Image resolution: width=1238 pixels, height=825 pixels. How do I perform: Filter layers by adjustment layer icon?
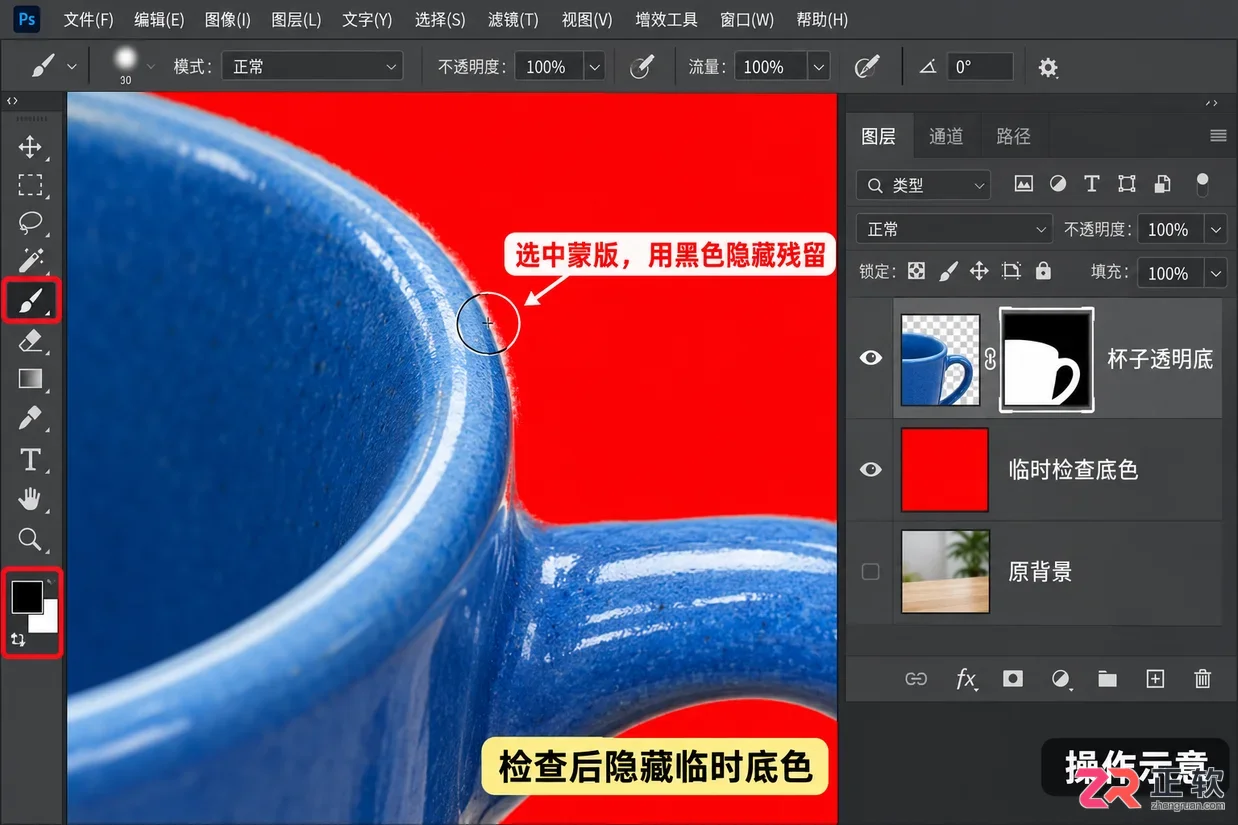pos(1058,184)
